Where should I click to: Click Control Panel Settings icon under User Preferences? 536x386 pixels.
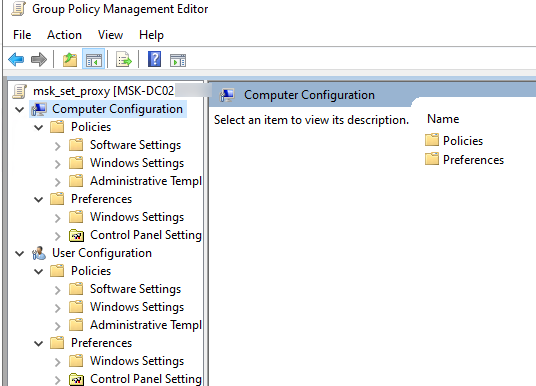pyautogui.click(x=76, y=379)
